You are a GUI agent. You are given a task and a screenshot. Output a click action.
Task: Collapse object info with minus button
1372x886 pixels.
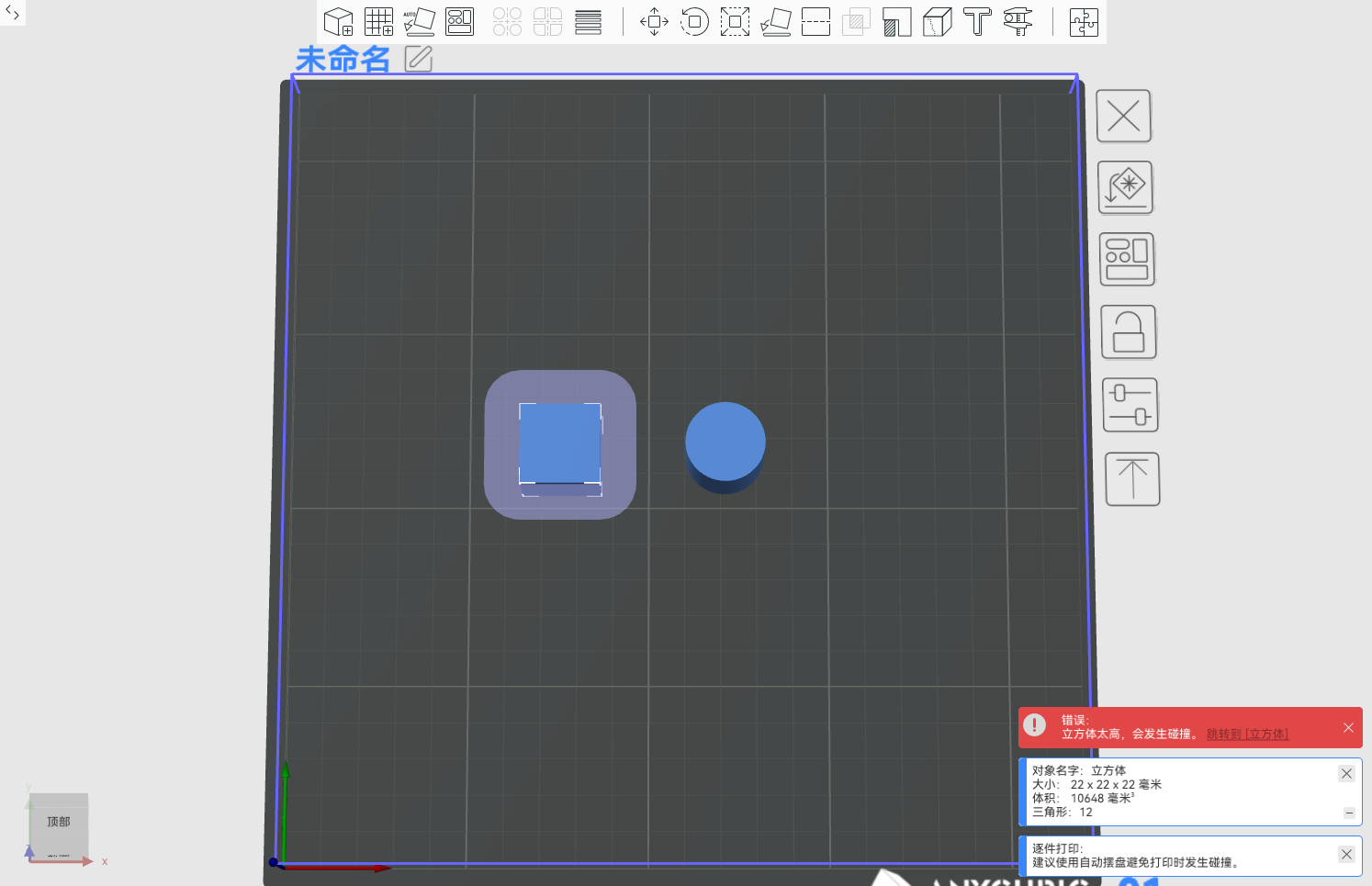(x=1349, y=813)
